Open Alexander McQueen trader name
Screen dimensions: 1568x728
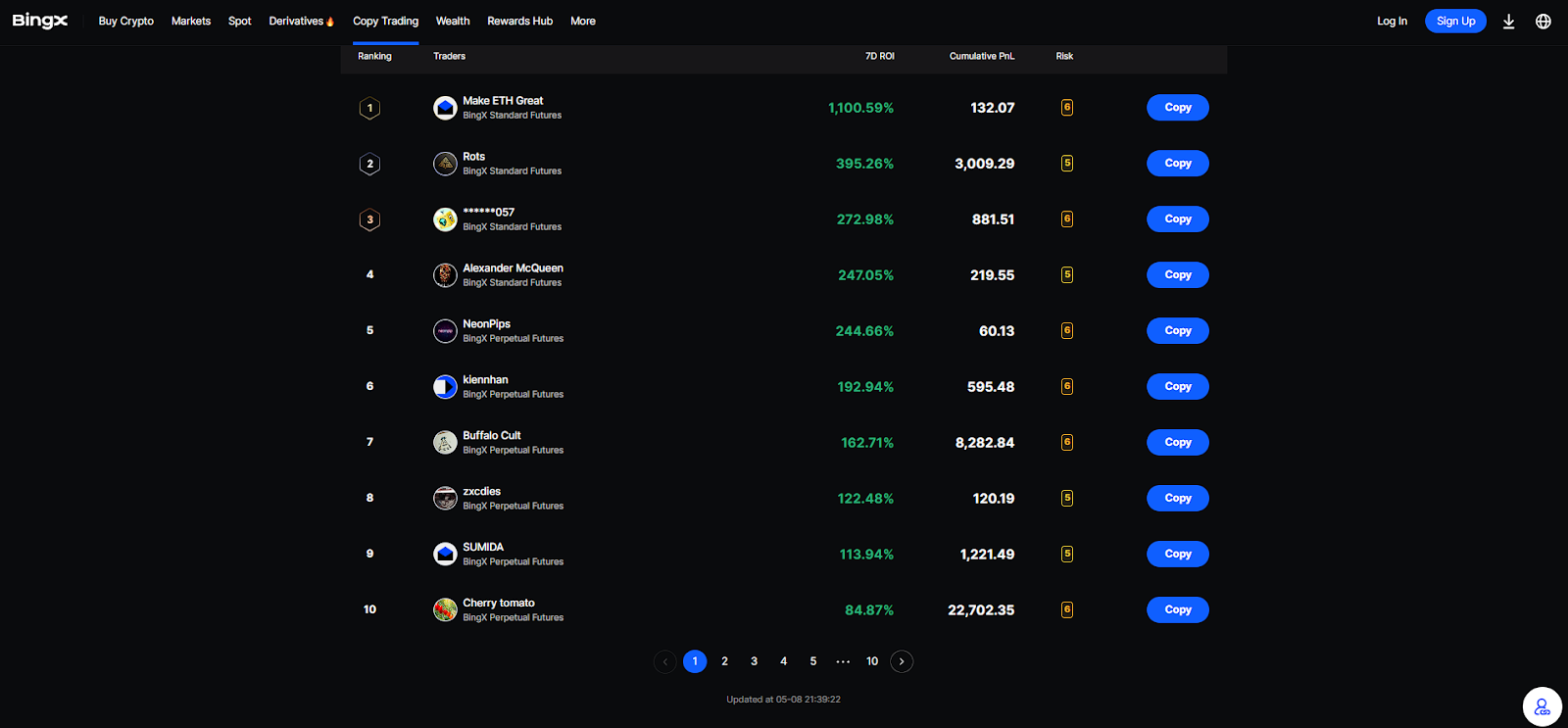click(x=513, y=268)
